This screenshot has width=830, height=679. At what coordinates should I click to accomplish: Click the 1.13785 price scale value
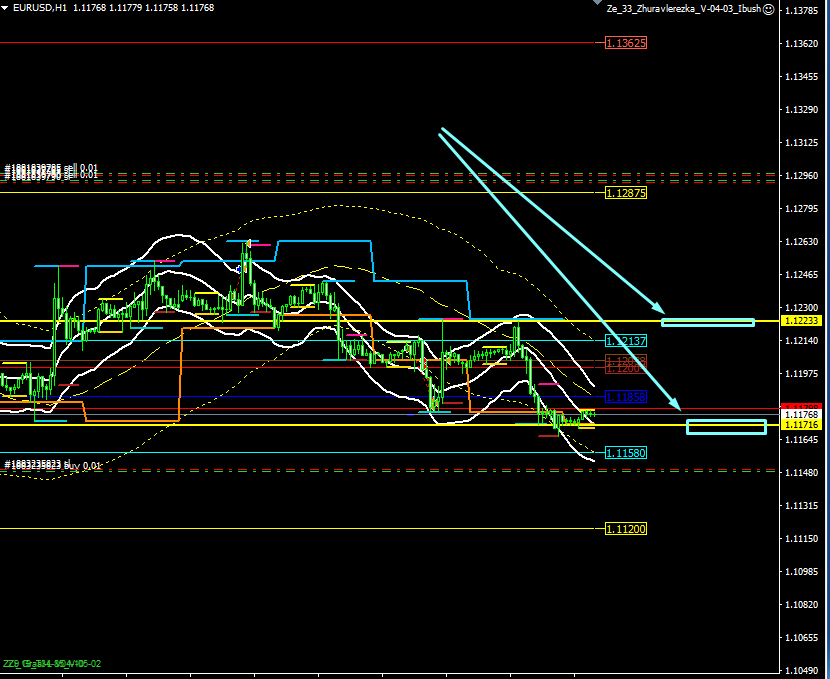802,10
